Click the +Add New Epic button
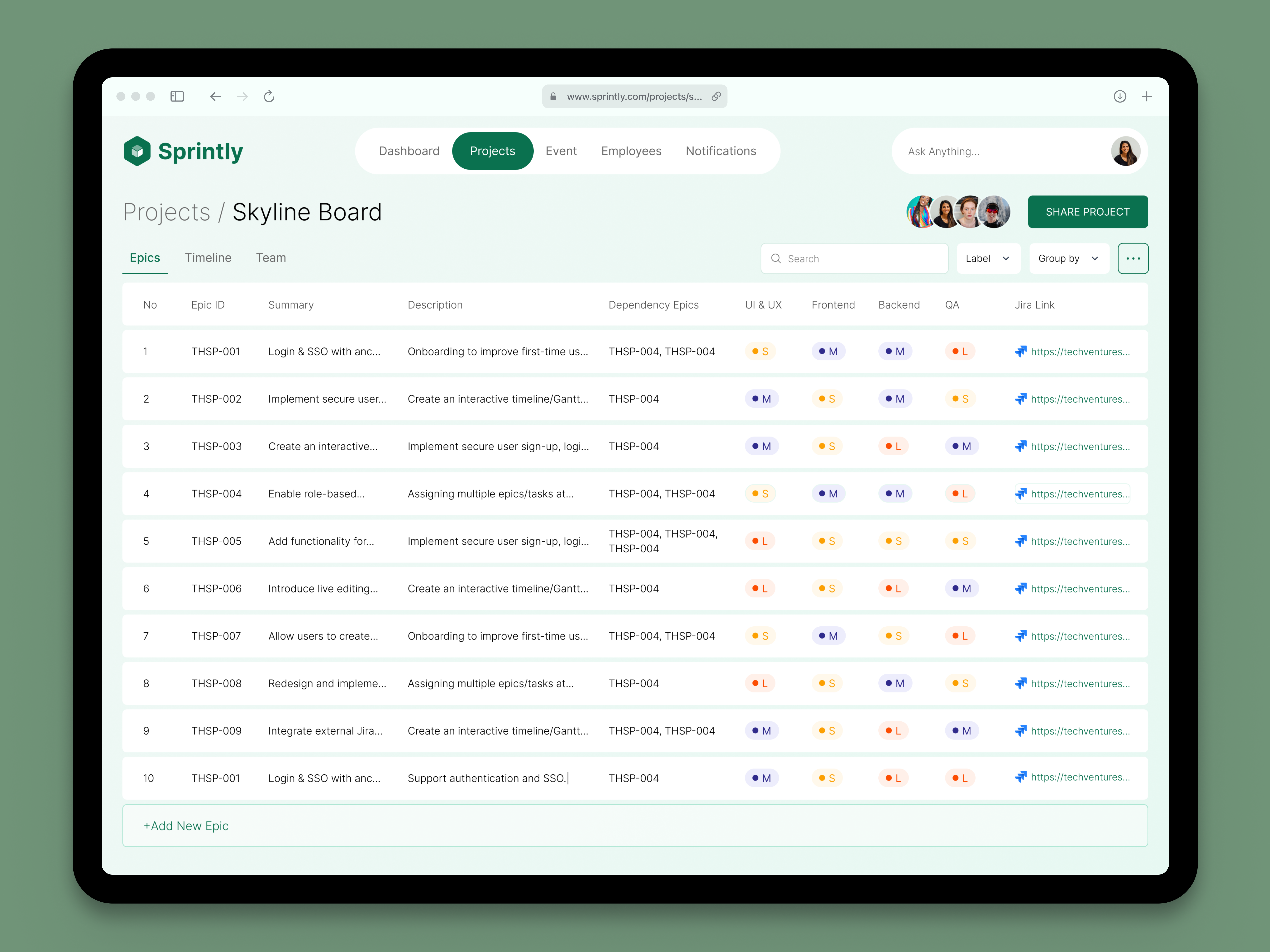The width and height of the screenshot is (1270, 952). coord(187,826)
